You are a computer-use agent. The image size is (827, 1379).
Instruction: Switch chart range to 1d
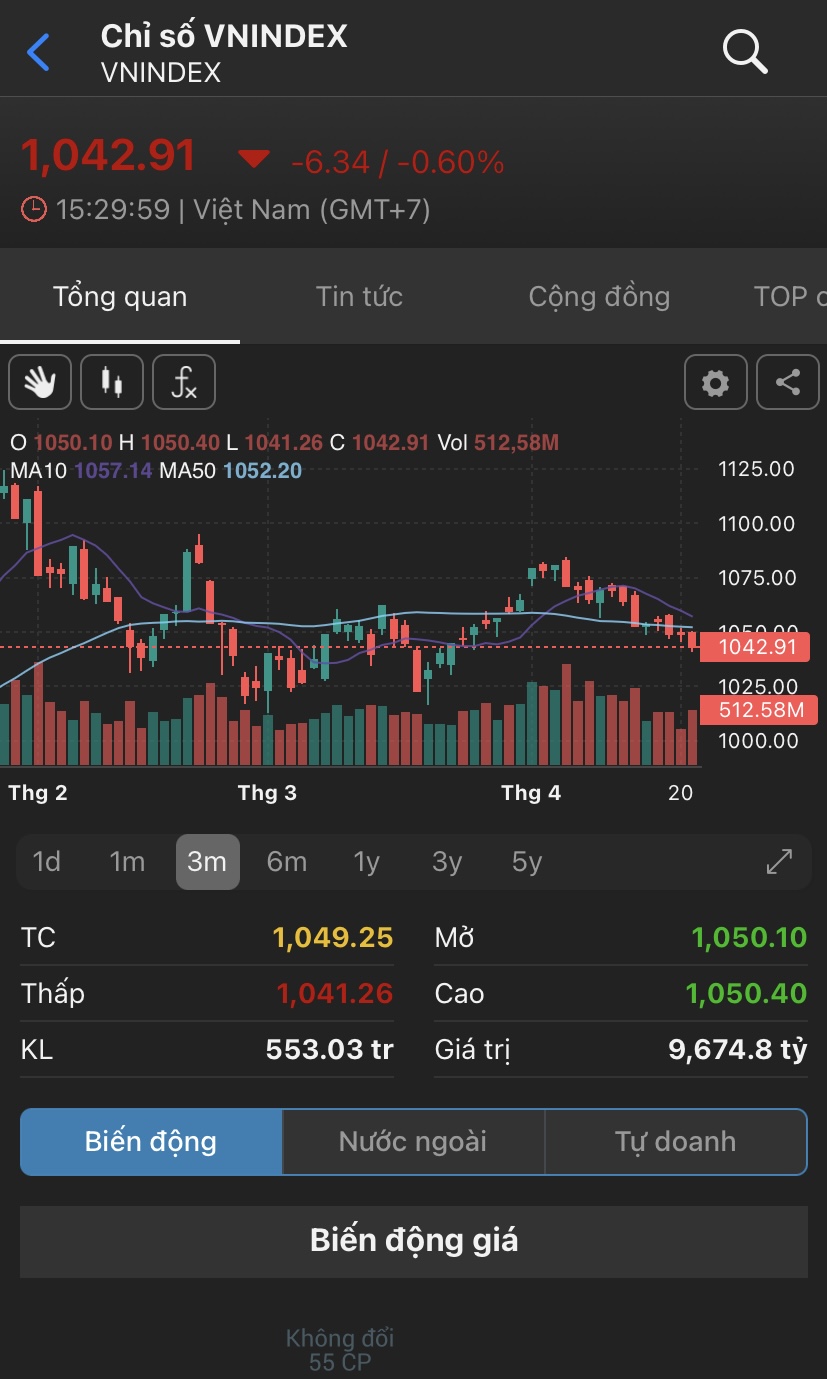point(47,862)
